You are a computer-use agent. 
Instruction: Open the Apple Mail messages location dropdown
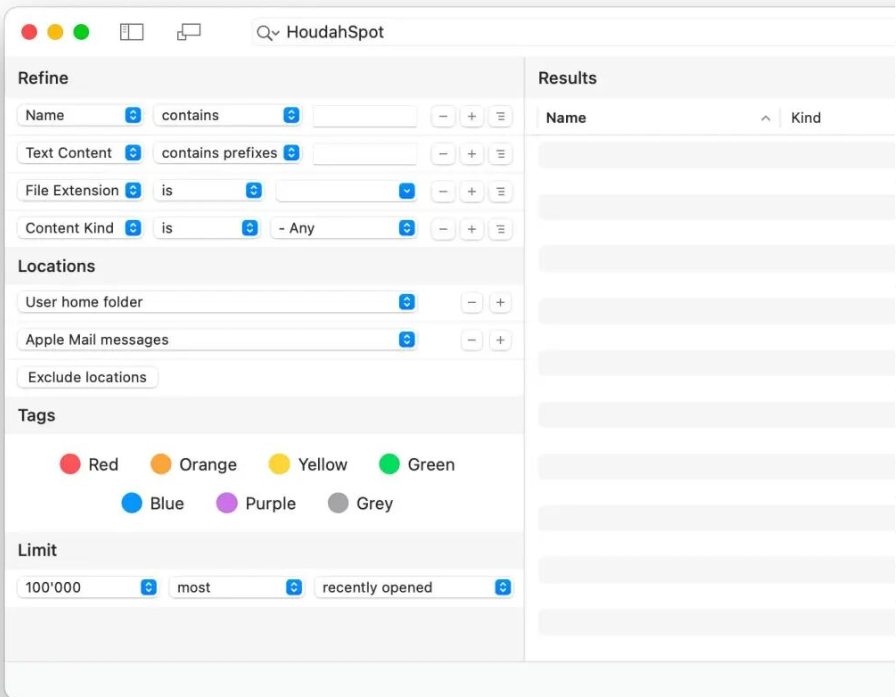point(217,340)
